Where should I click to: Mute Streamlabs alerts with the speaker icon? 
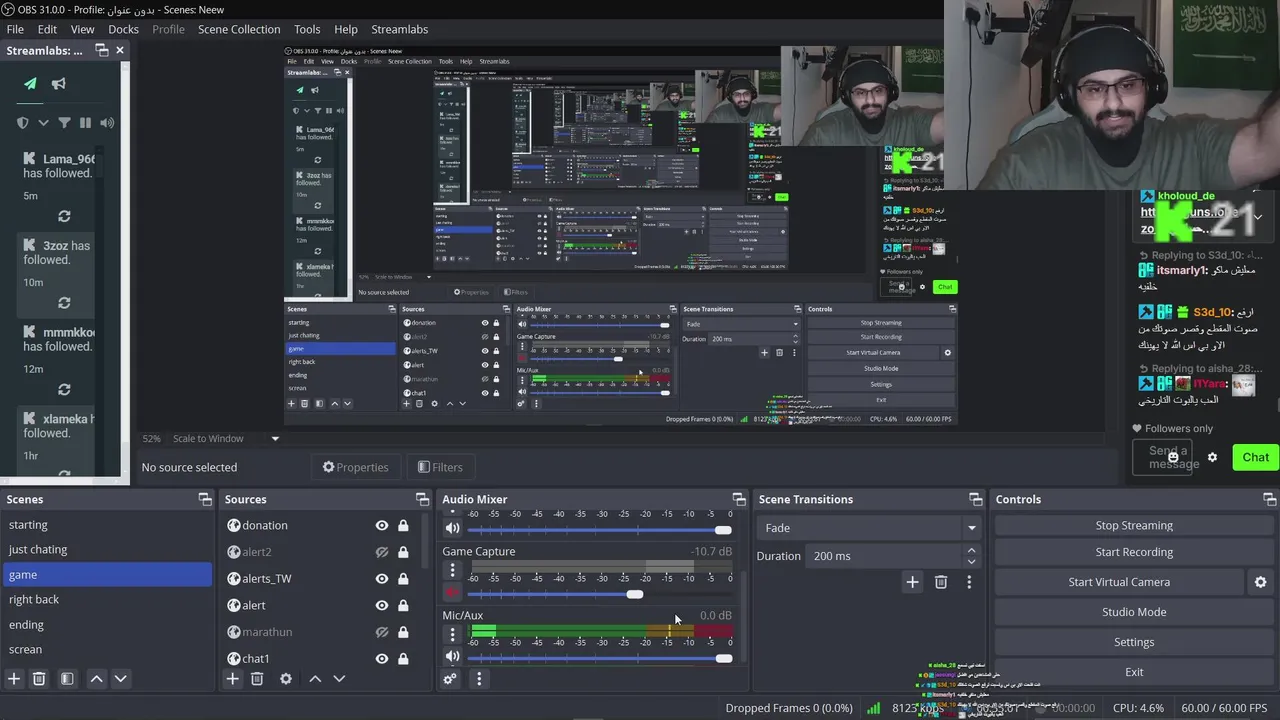tap(107, 123)
